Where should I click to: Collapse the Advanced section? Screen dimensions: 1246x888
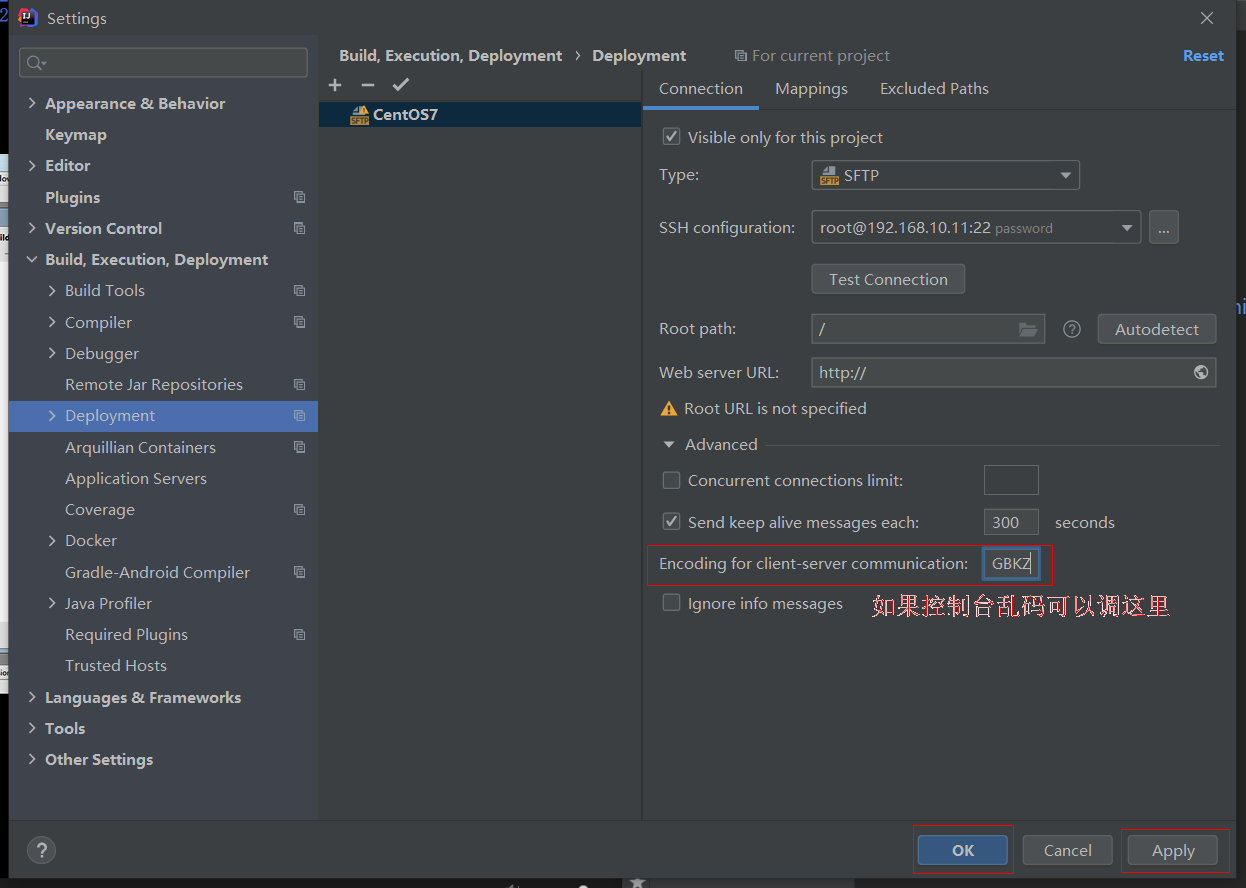point(669,445)
